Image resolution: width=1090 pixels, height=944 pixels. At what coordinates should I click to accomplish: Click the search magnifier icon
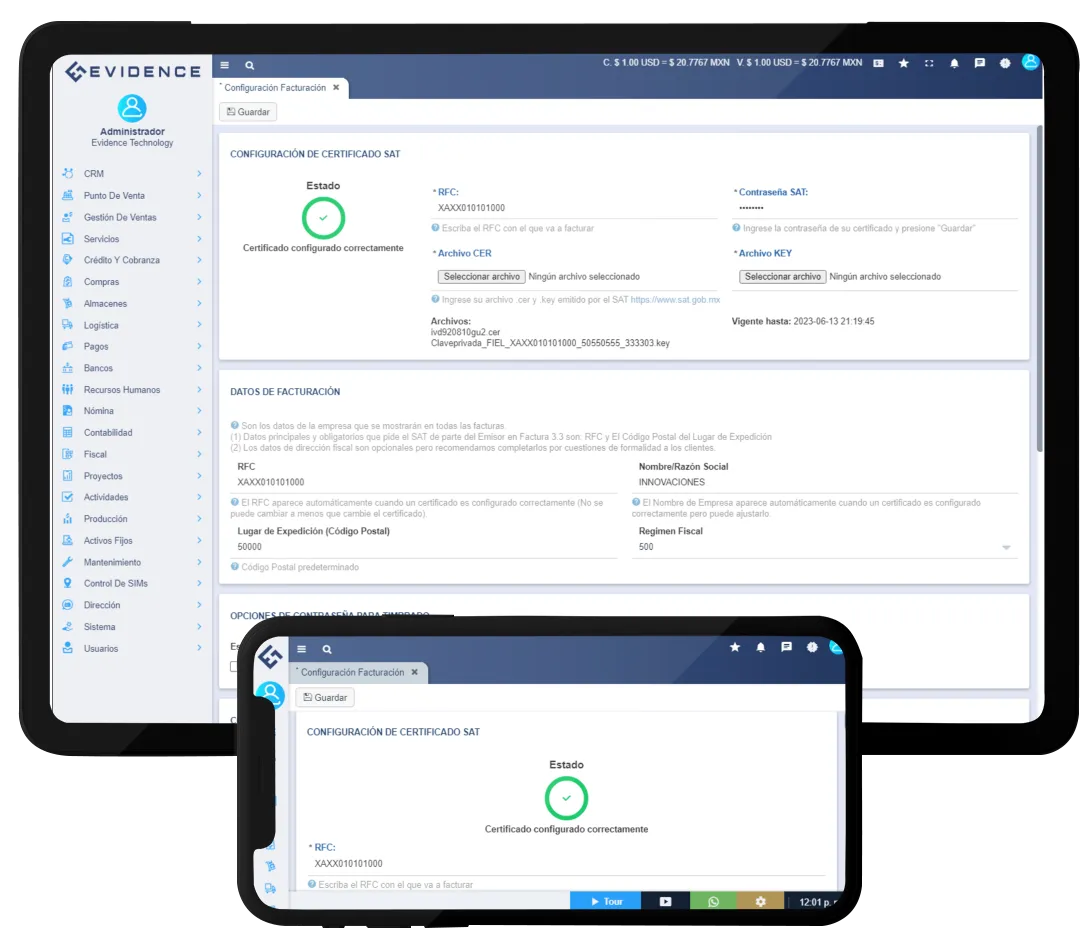(248, 63)
